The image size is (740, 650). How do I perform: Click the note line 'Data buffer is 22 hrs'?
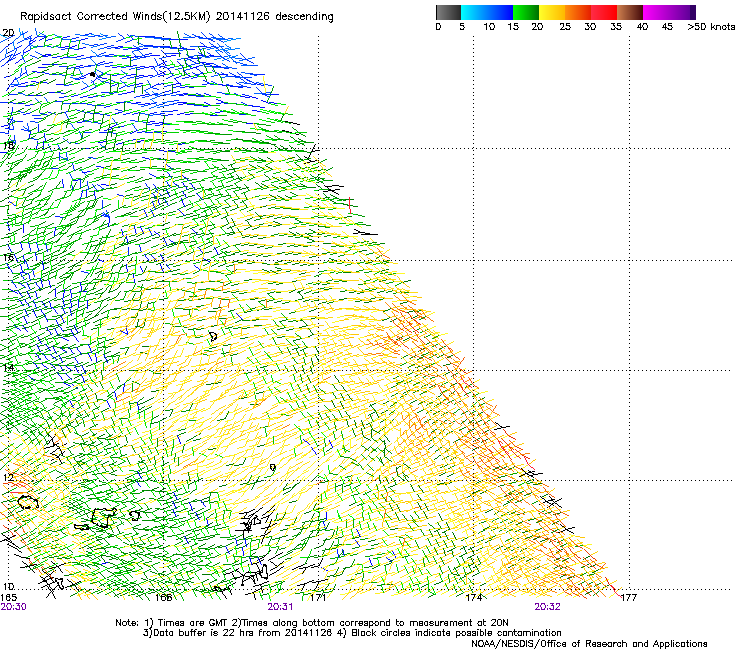[352, 633]
